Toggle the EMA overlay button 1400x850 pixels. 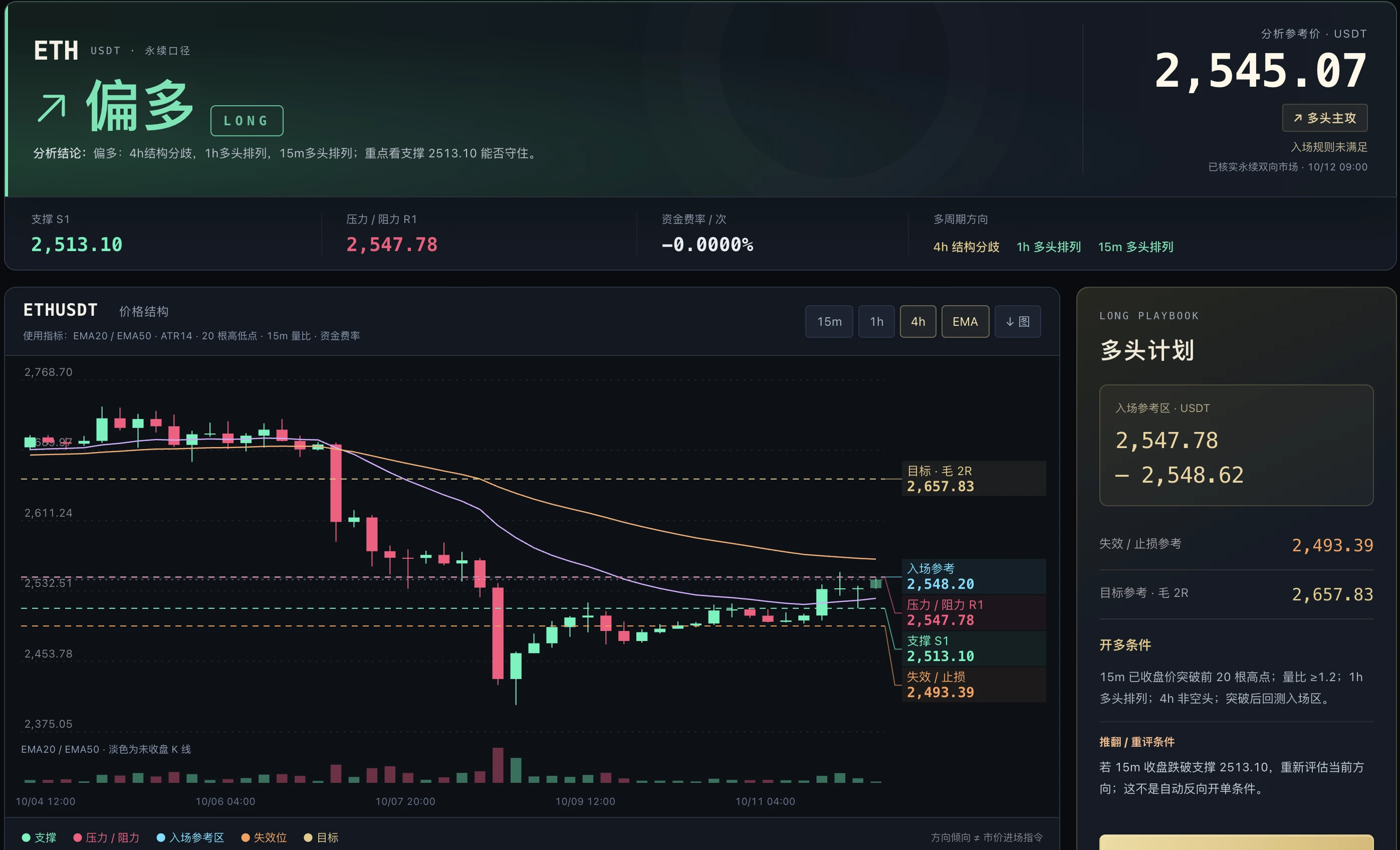965,322
